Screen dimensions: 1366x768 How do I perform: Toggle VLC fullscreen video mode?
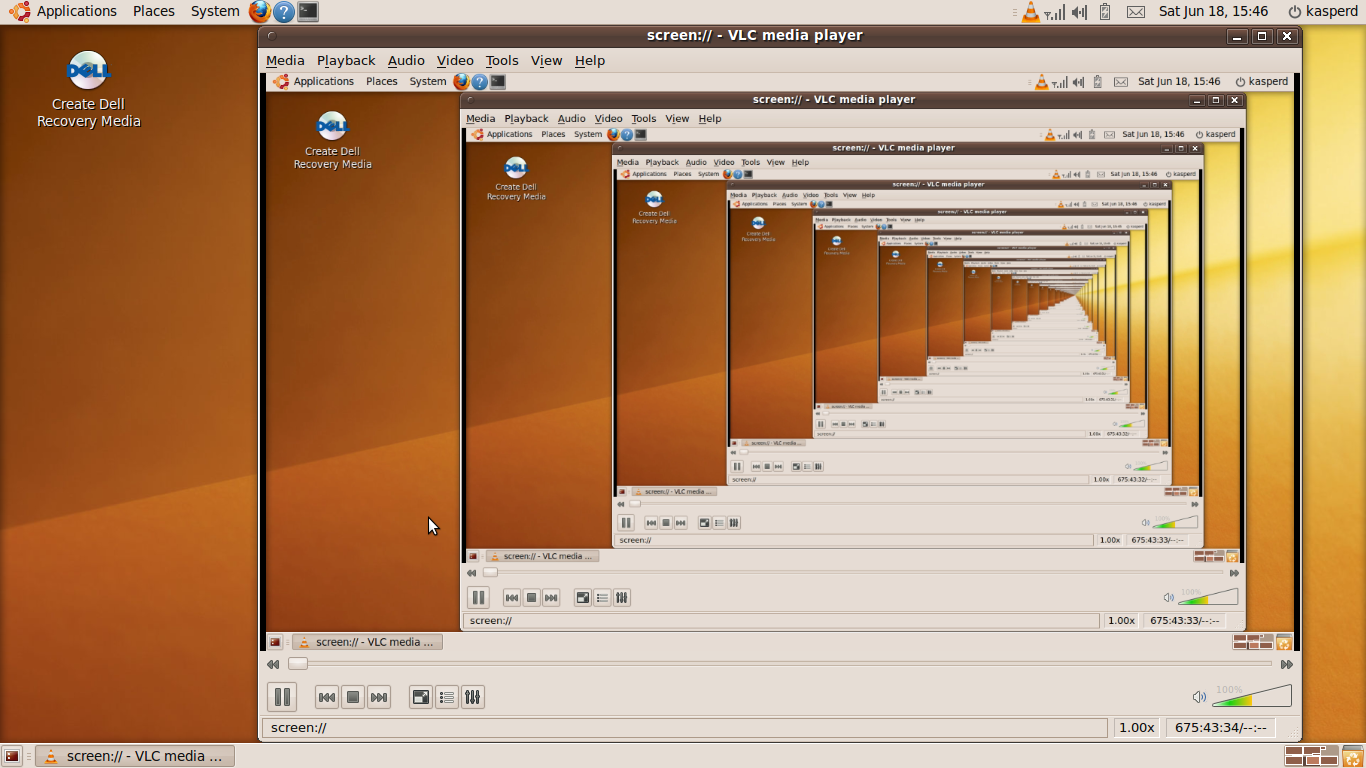click(x=421, y=697)
